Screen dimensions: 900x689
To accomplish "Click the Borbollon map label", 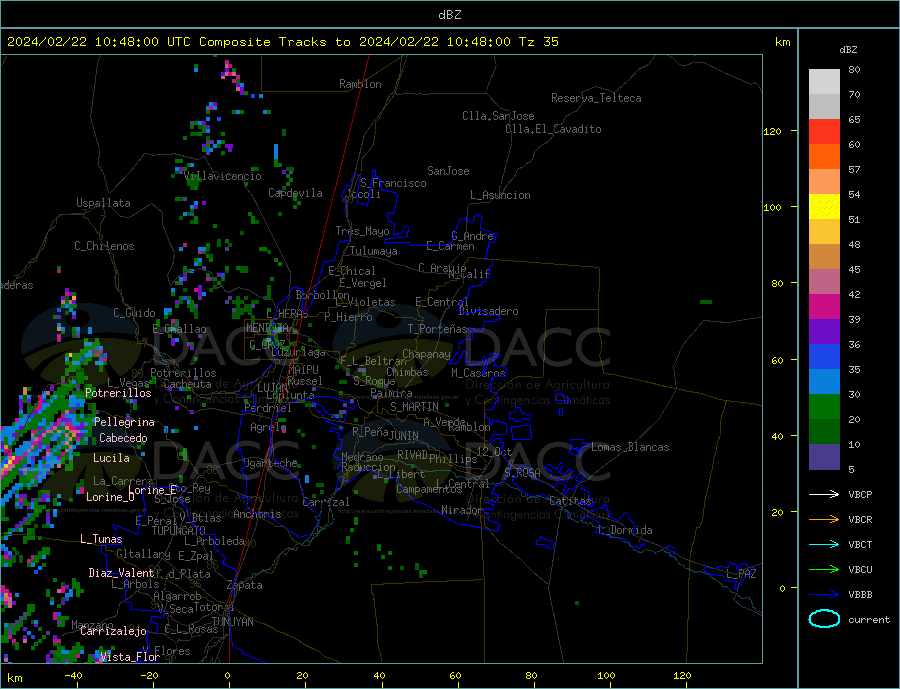I will coord(323,295).
